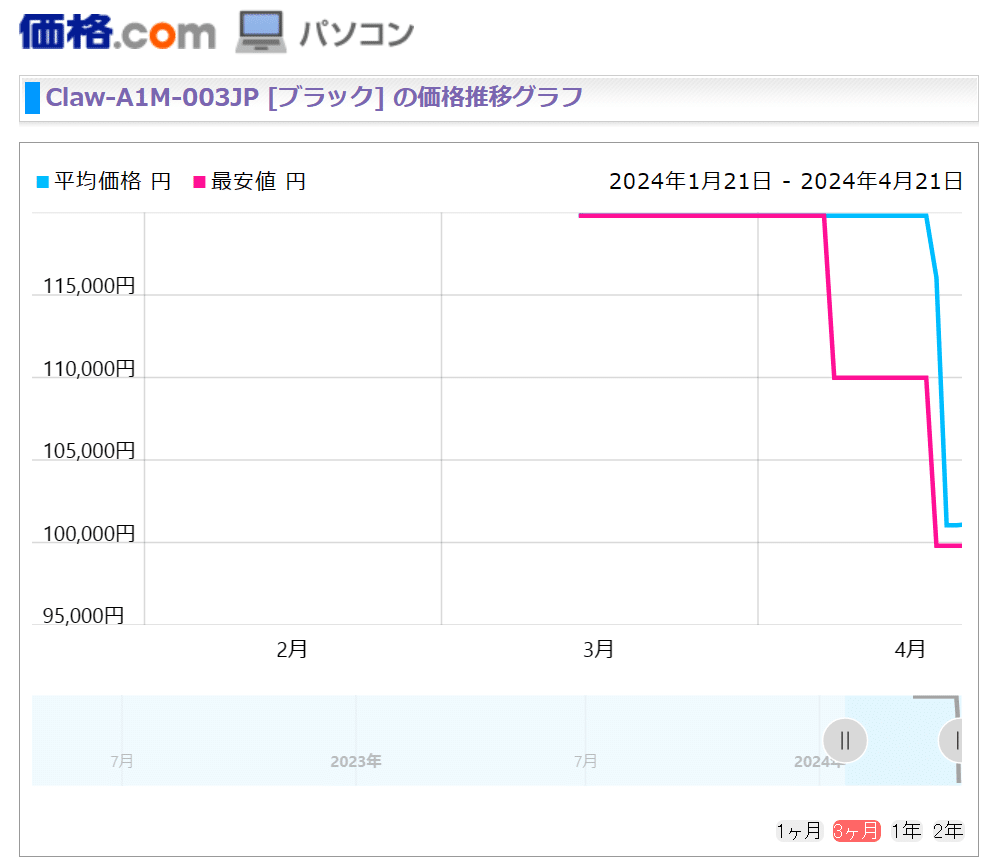Click the laptop computer icon
The image size is (985, 867).
point(261,32)
